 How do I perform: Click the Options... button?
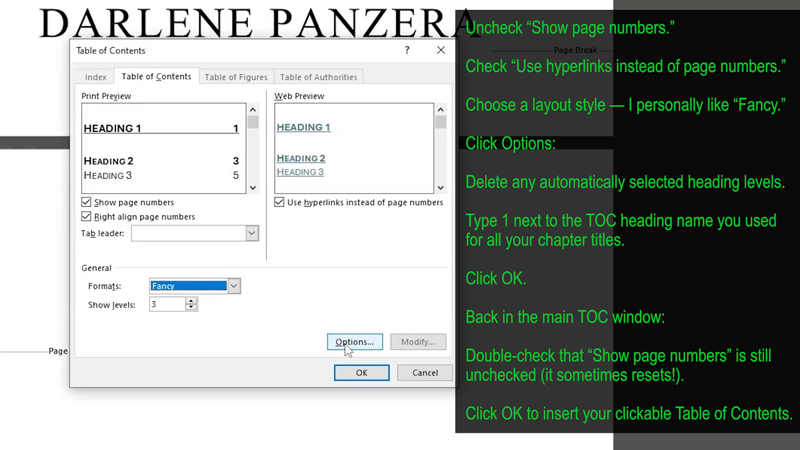pos(355,342)
